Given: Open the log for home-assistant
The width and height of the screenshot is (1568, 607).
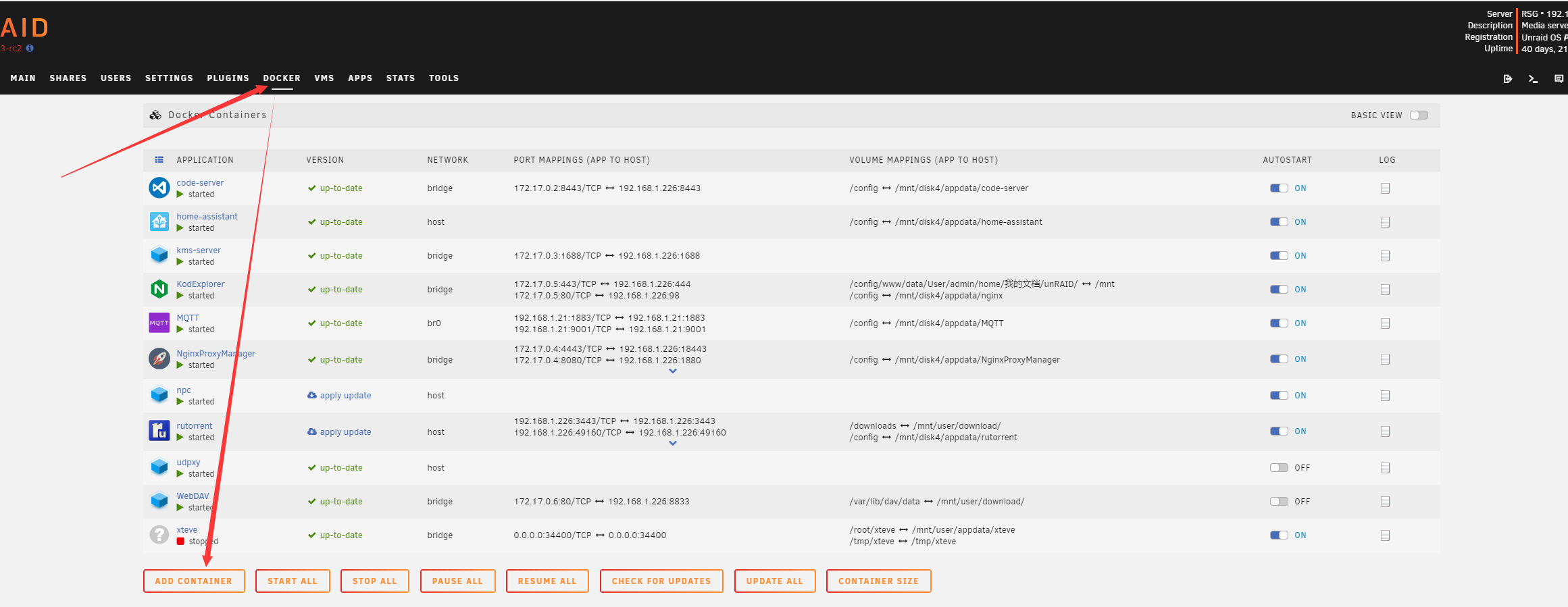Looking at the screenshot, I should tap(1385, 222).
